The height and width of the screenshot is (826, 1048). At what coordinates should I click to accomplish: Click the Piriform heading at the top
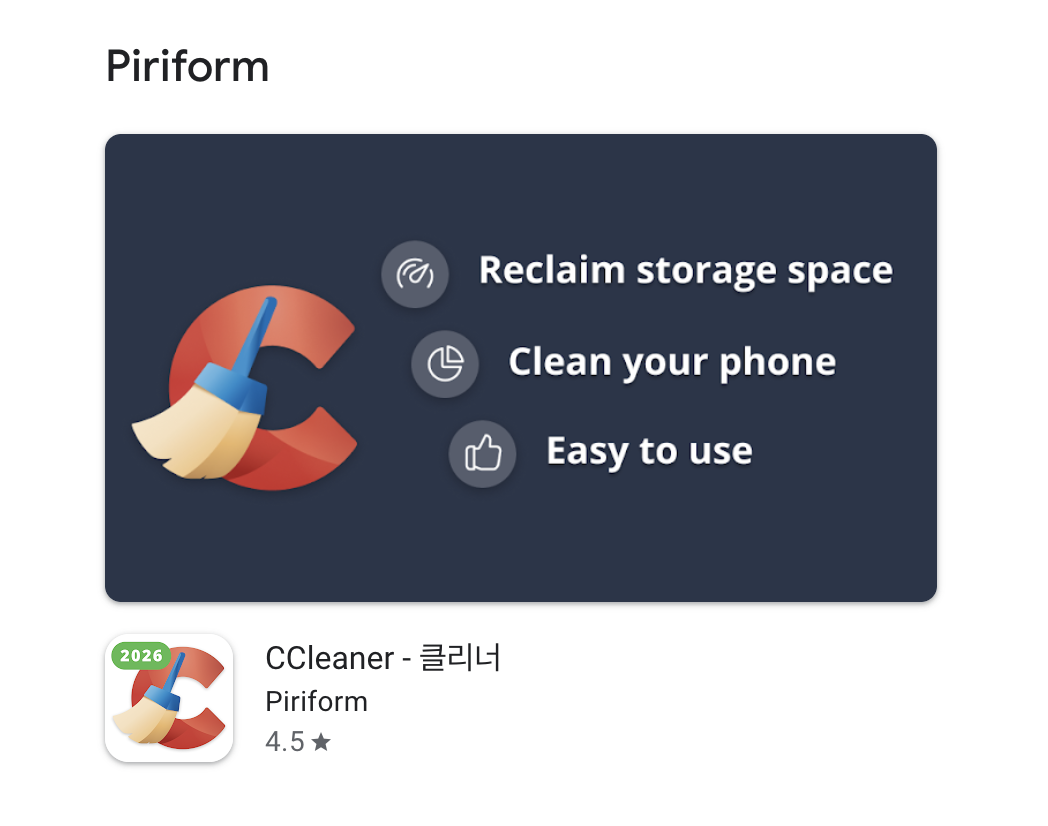187,67
